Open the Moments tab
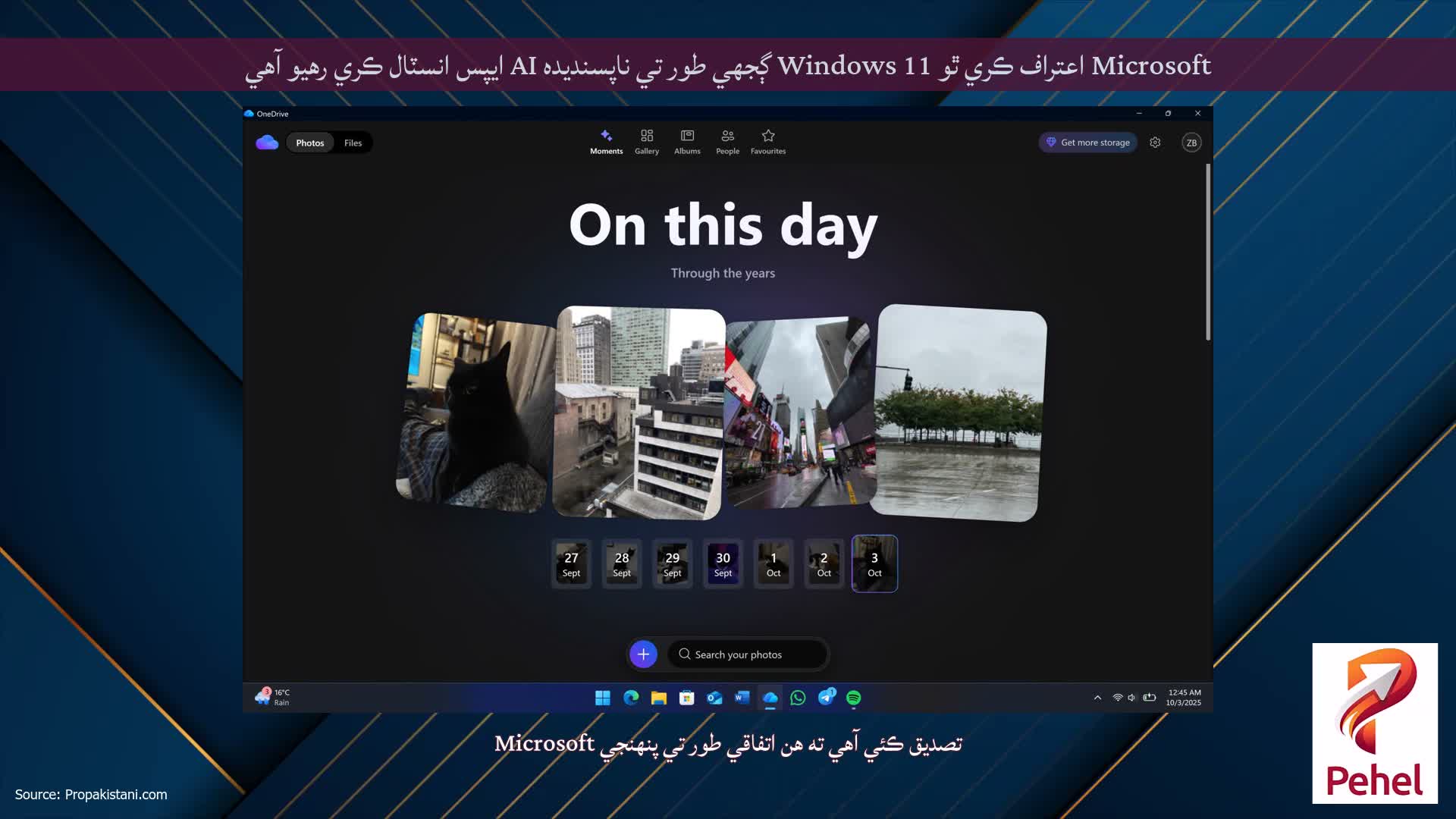The width and height of the screenshot is (1456, 819). tap(606, 142)
